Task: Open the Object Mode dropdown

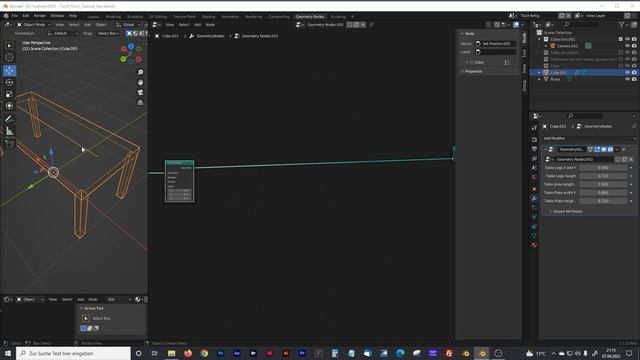Action: pos(33,25)
